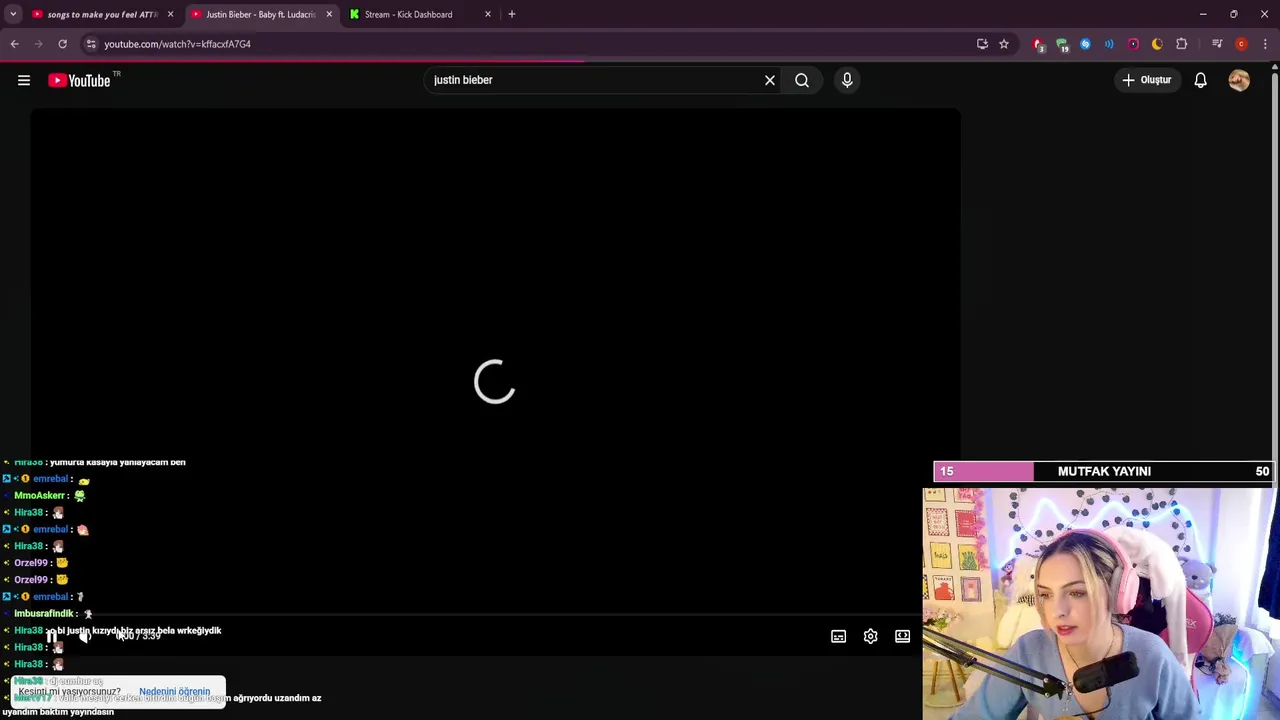Open the Chrome profile red C avatar
This screenshot has width=1280, height=720.
pos(1241,44)
